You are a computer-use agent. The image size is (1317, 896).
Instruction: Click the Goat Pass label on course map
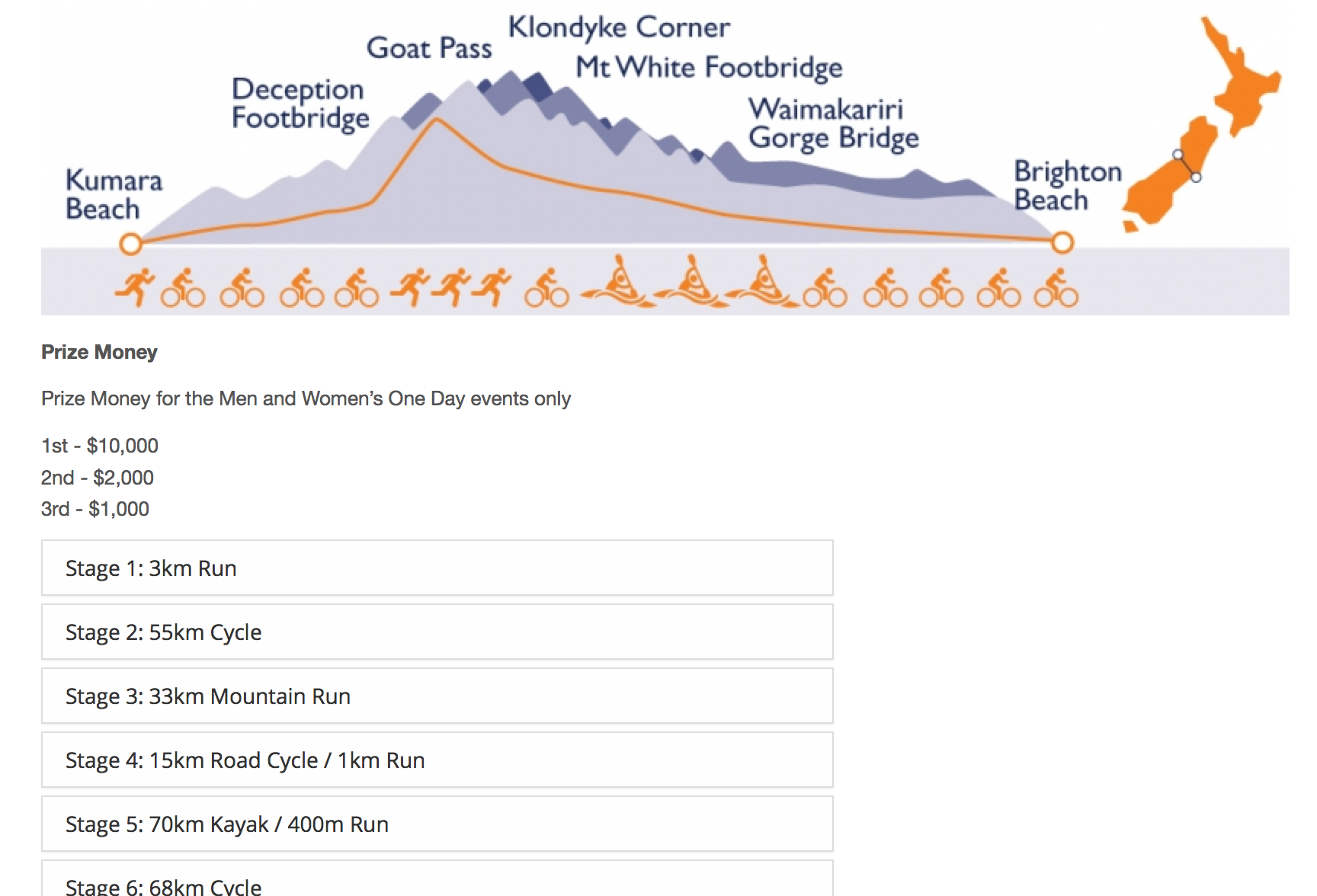[x=429, y=49]
